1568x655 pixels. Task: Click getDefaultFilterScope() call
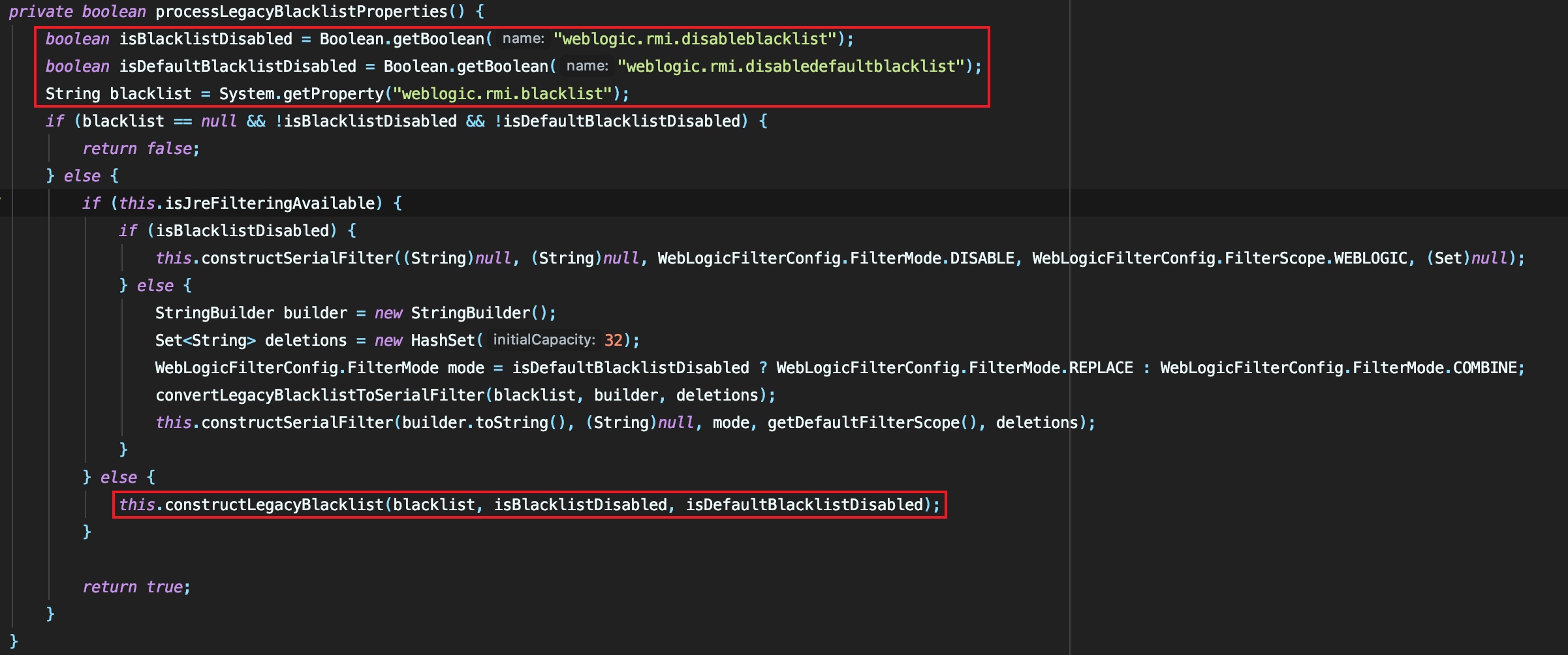point(873,423)
